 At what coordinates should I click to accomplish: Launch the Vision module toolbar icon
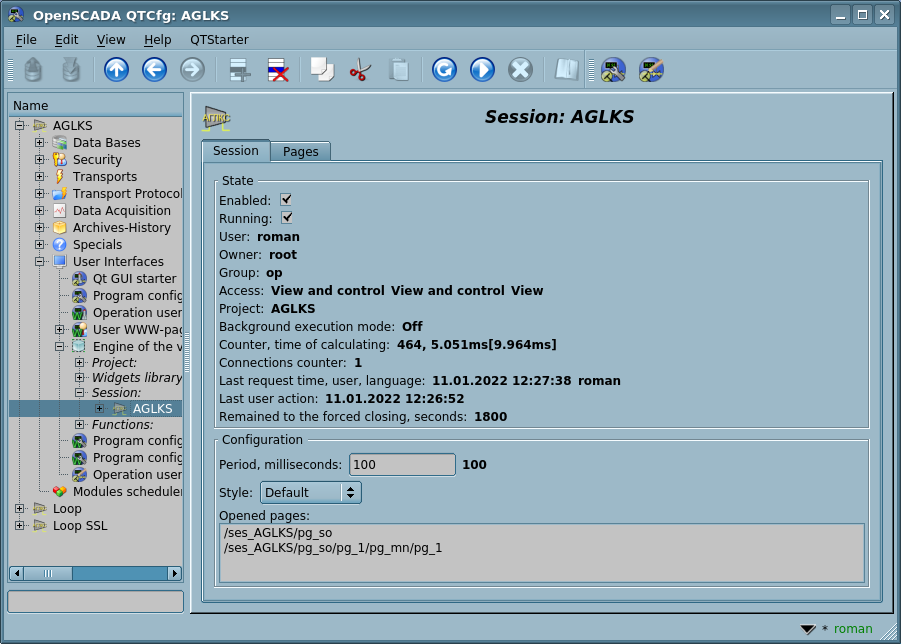(651, 70)
